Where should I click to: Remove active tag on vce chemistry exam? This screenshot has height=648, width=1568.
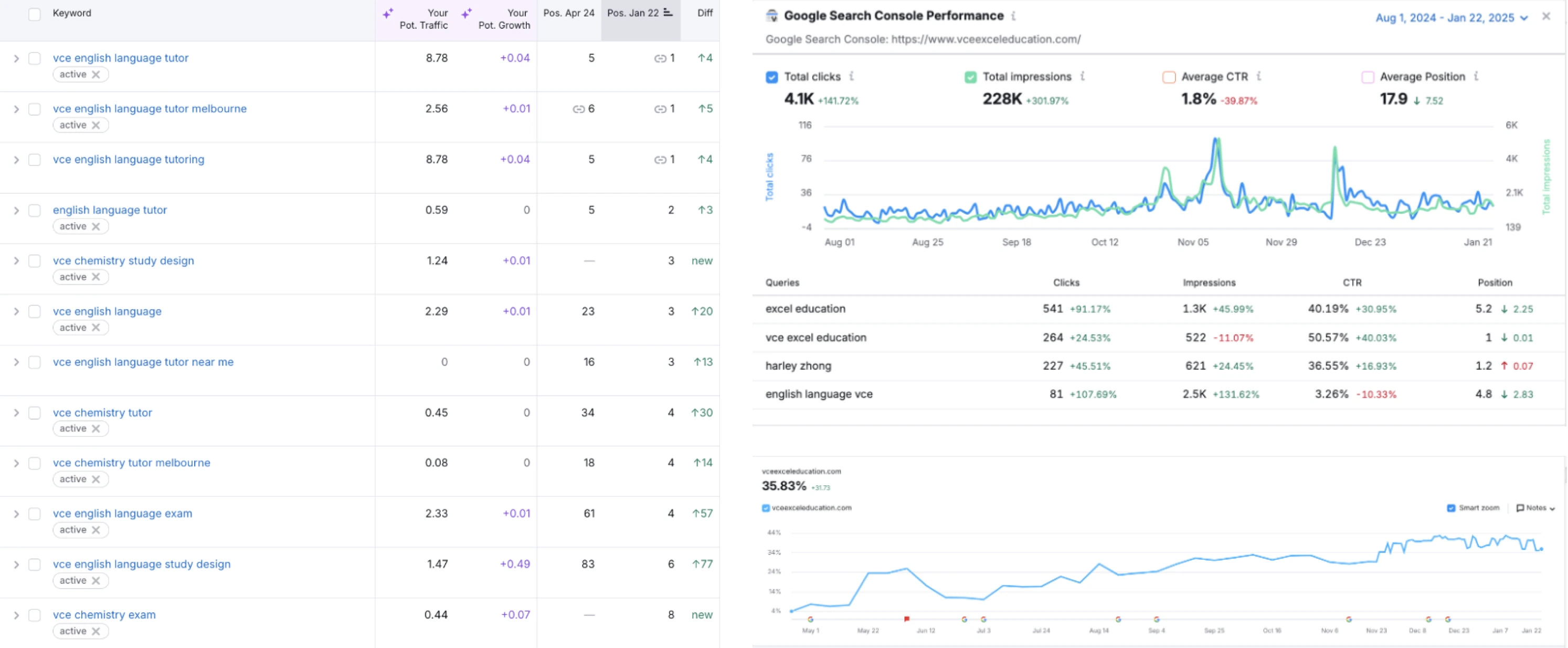click(96, 631)
